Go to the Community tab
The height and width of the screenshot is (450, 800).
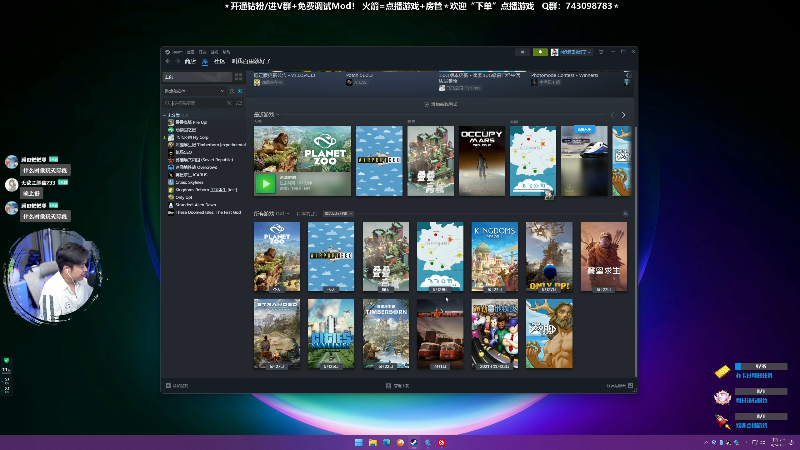219,61
